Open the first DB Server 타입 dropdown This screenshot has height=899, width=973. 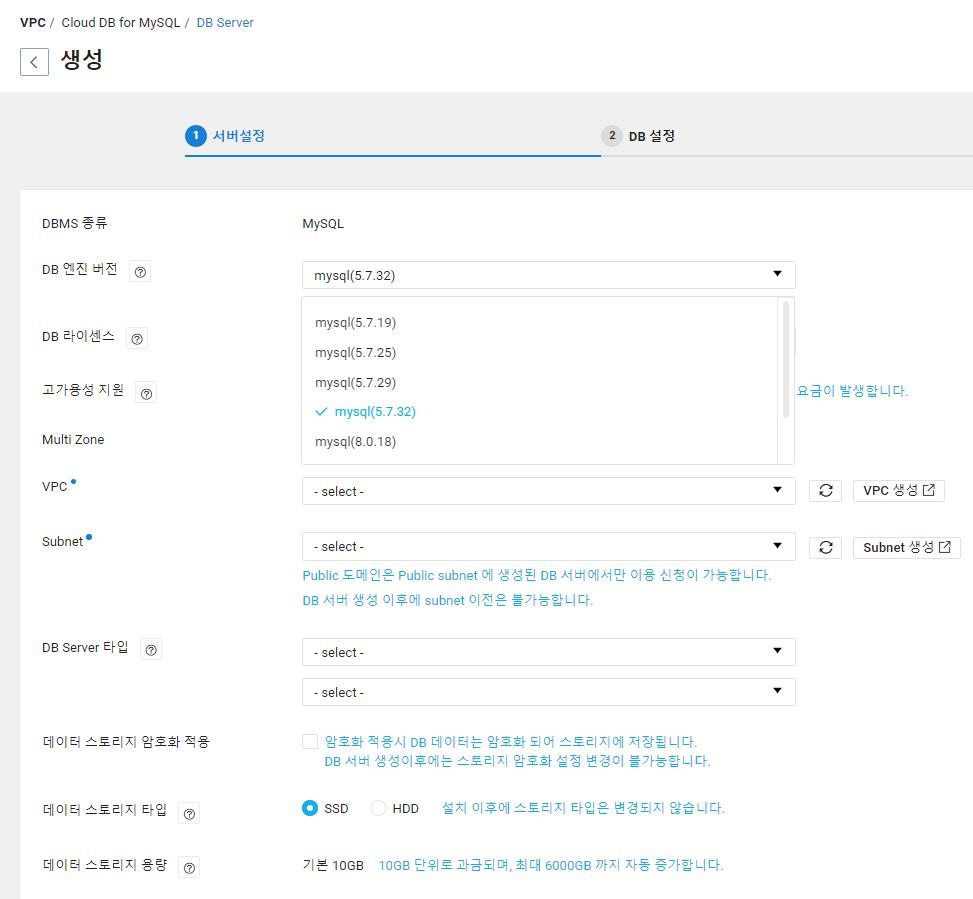coord(548,651)
